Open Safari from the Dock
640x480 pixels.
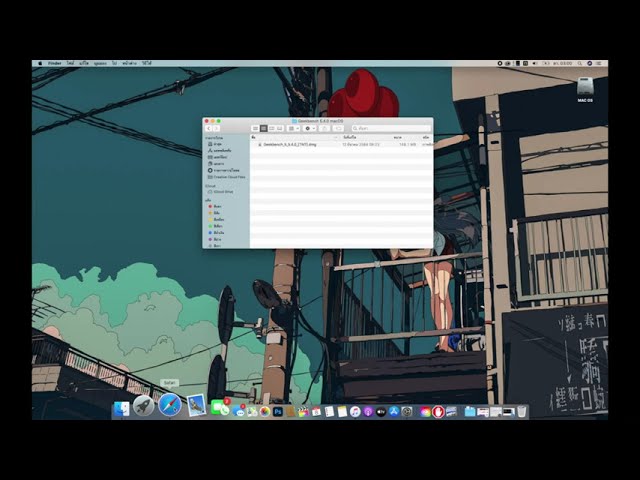(170, 405)
